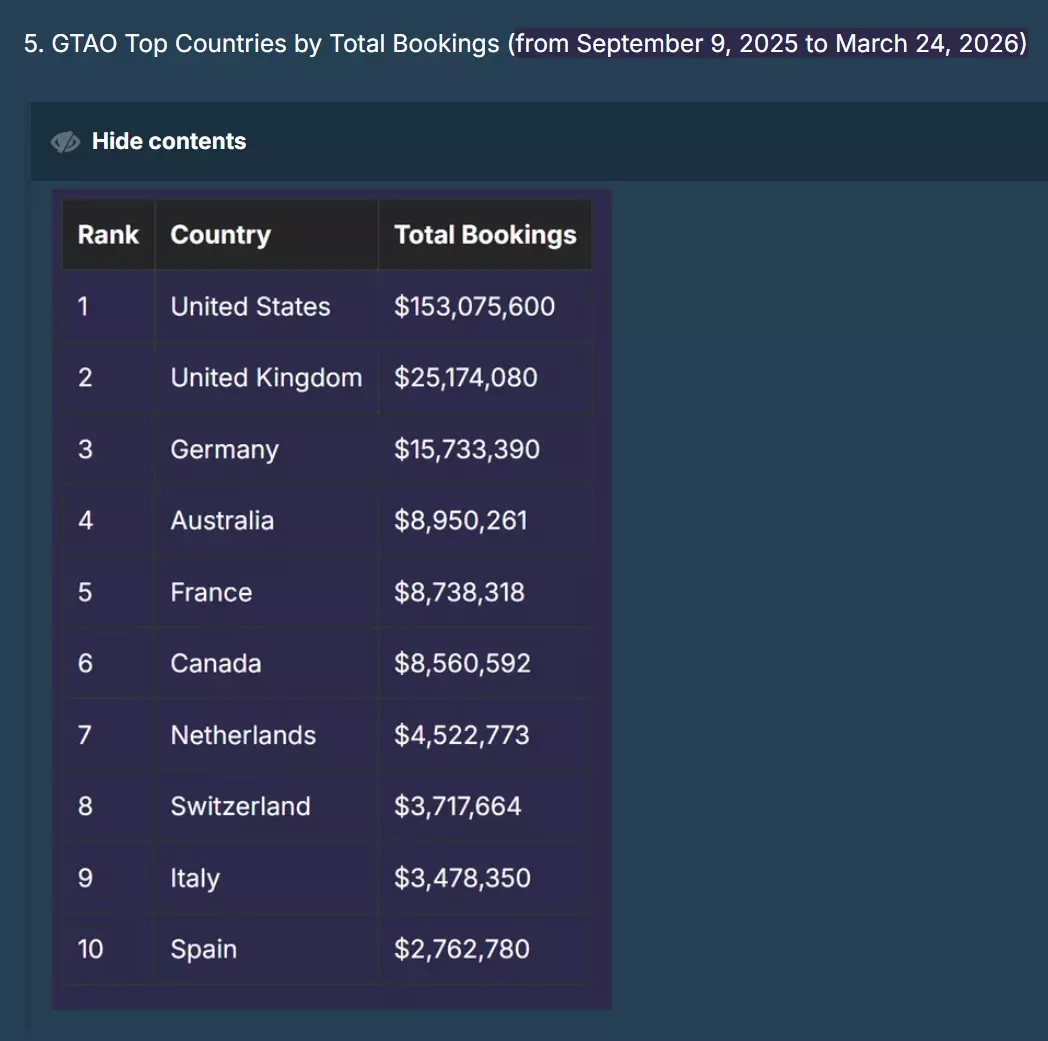Click on Australia in the table
This screenshot has width=1048, height=1041.
coord(222,520)
